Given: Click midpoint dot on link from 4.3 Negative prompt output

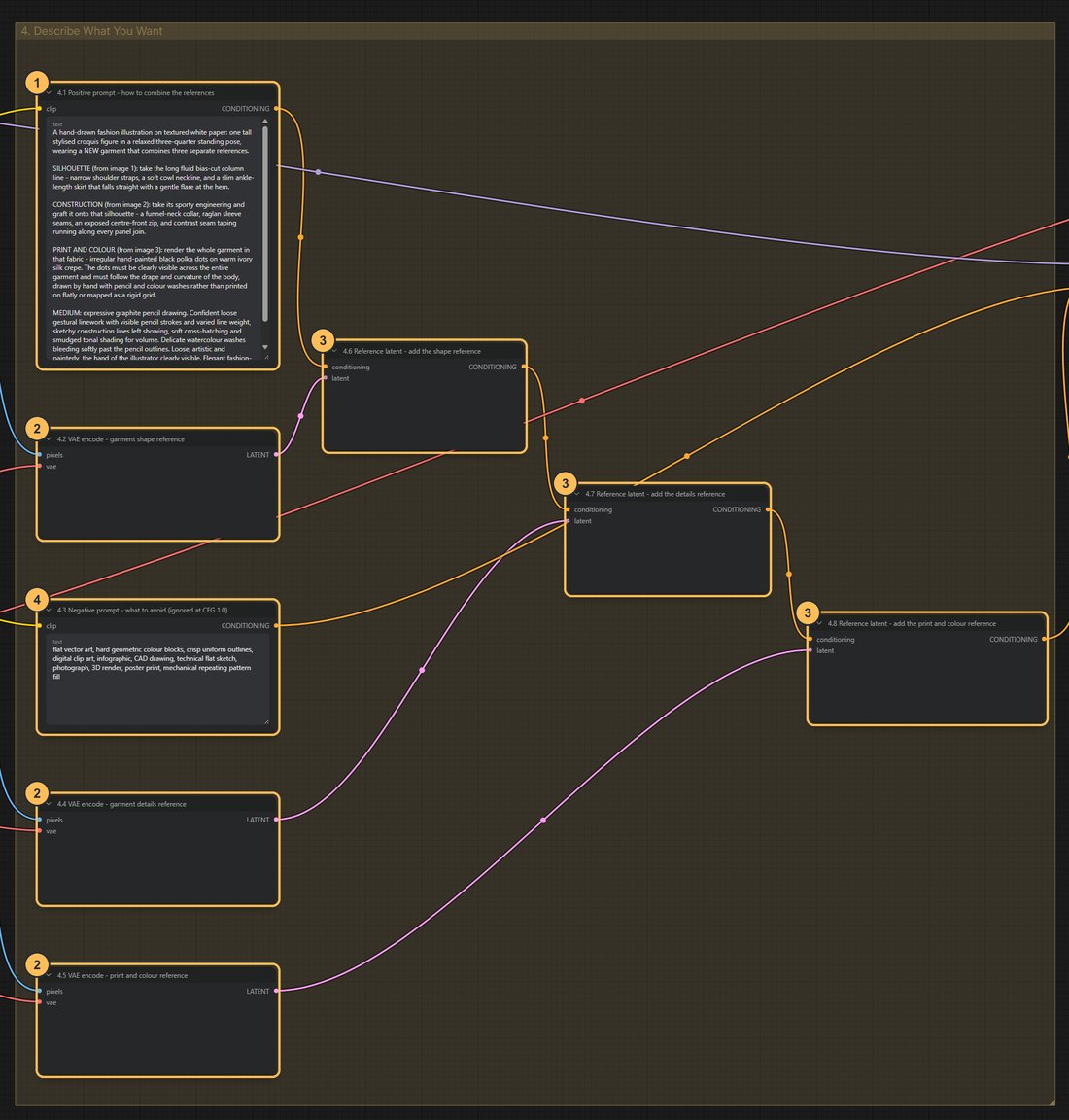Looking at the screenshot, I should tap(687, 456).
